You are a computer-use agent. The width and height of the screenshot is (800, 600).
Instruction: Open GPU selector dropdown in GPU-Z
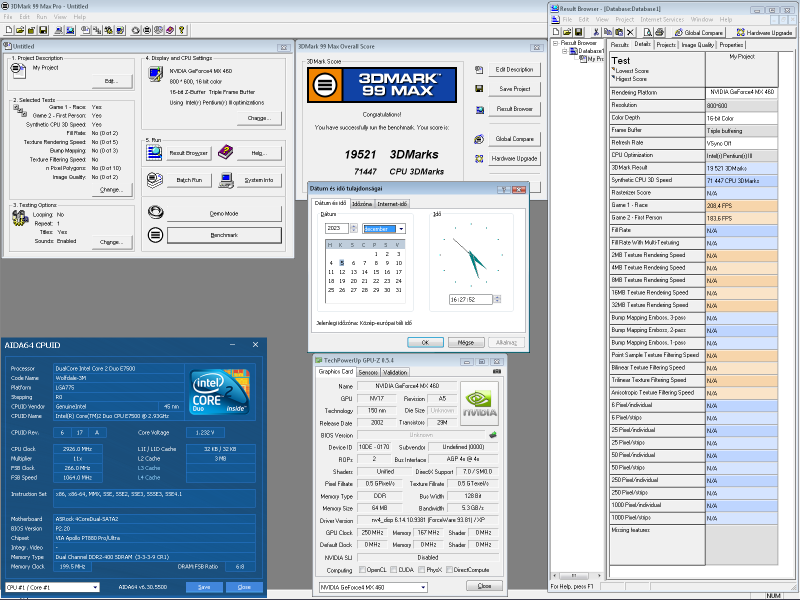coord(423,587)
